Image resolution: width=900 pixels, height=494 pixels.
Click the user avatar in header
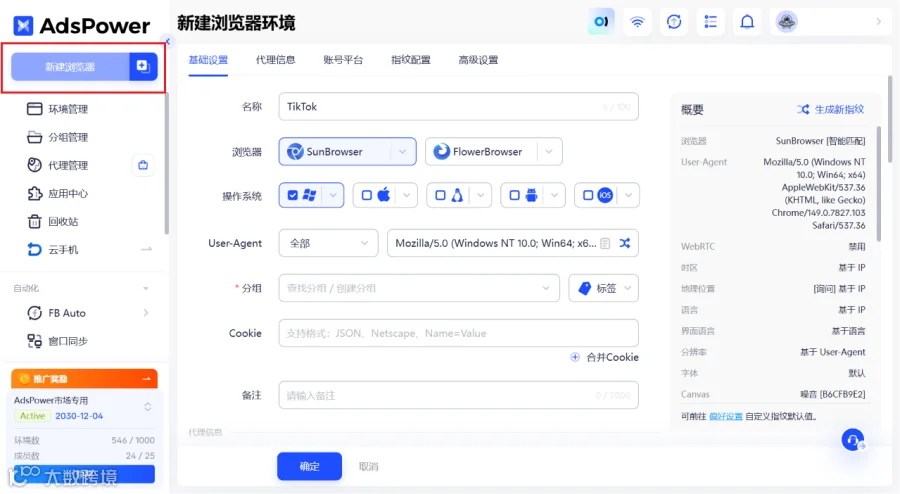coord(786,22)
